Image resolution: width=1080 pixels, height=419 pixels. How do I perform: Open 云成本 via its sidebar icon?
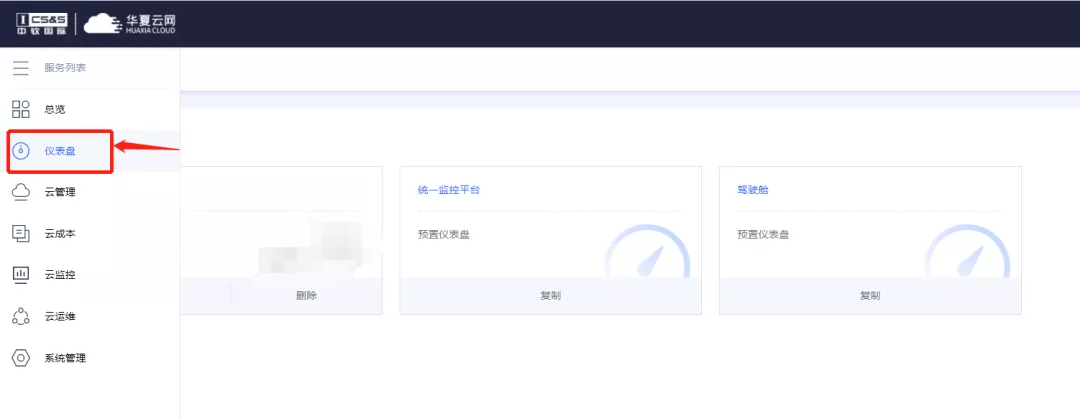click(20, 233)
